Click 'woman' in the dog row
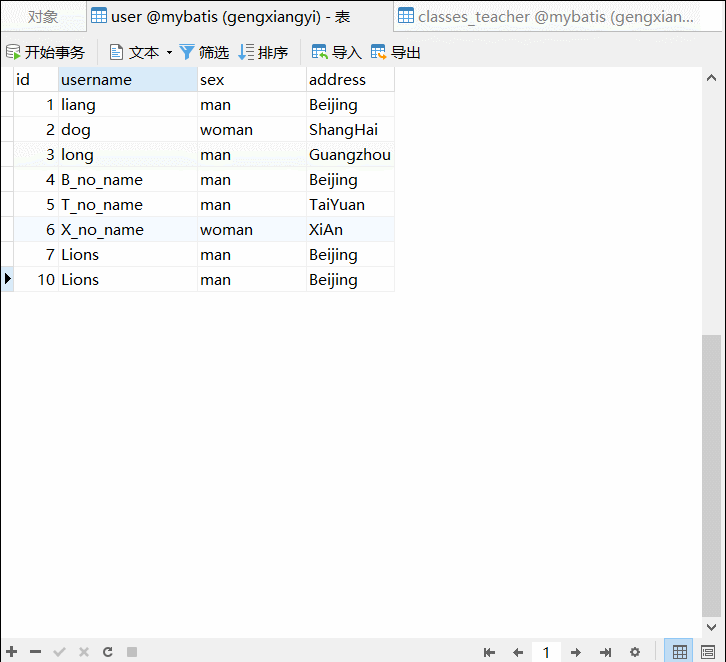 (252, 130)
